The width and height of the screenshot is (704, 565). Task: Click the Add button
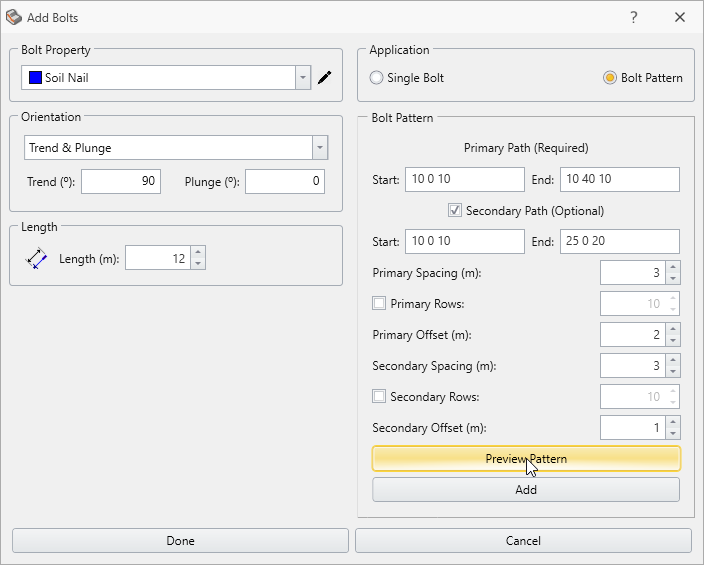pos(526,490)
